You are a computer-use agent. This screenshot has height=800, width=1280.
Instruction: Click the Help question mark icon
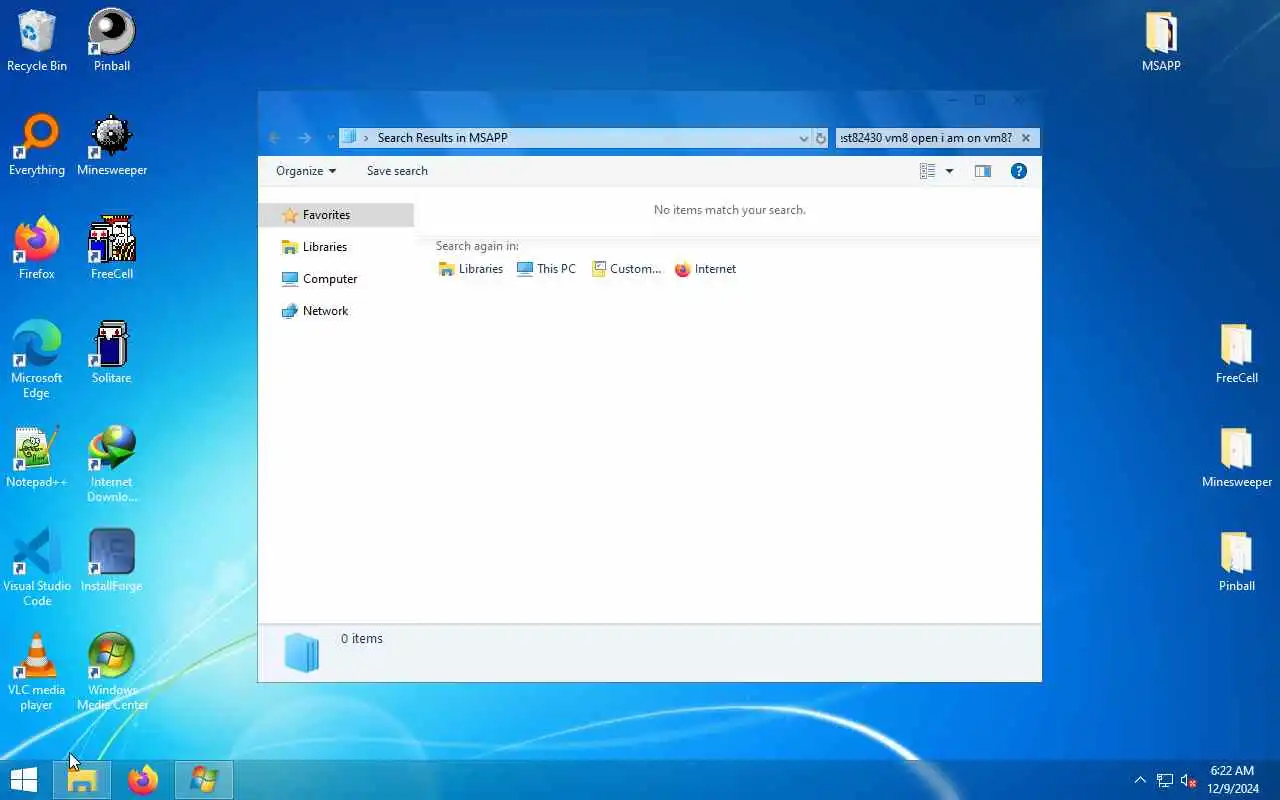pyautogui.click(x=1019, y=171)
